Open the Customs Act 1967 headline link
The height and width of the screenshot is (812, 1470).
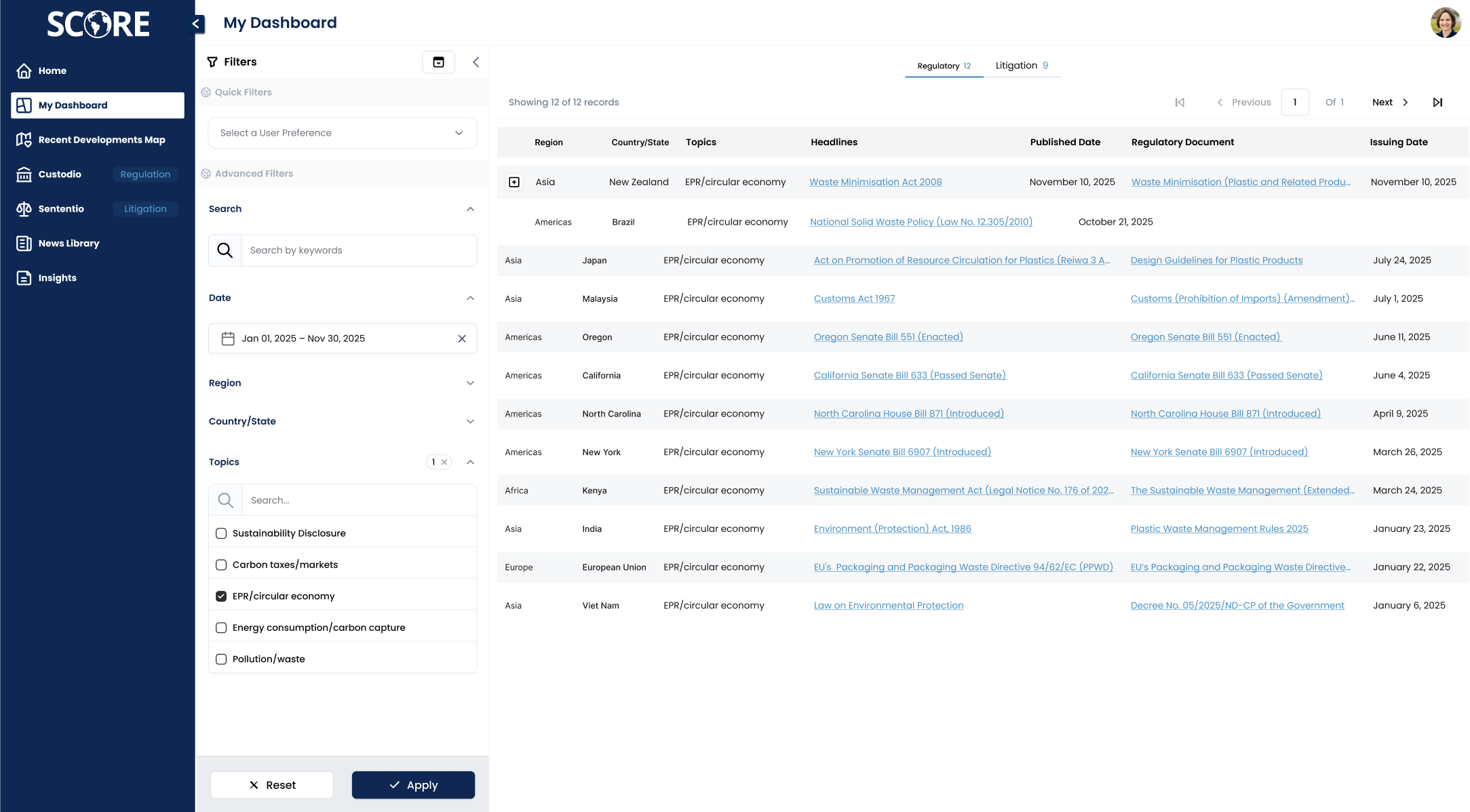[854, 298]
